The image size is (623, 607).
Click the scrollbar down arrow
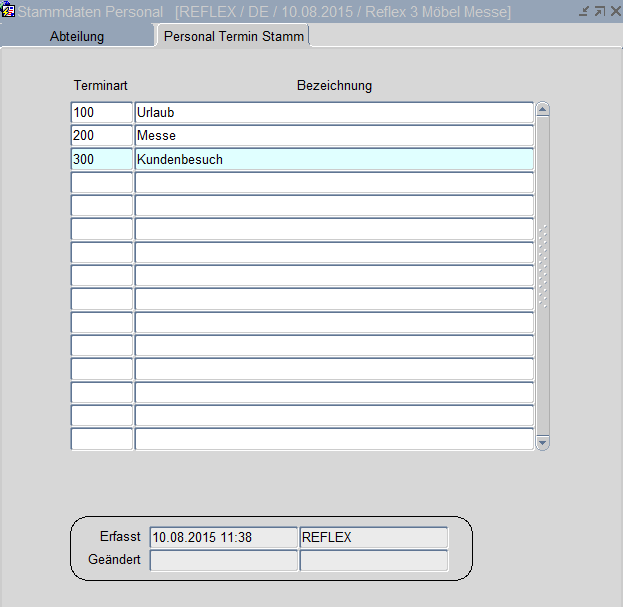pyautogui.click(x=543, y=442)
